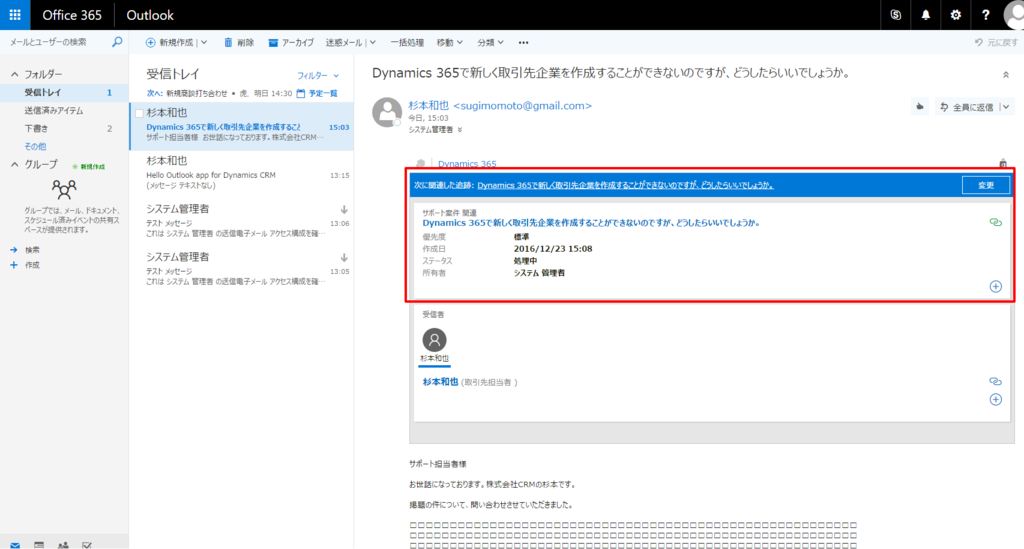Click like thumbs-up icon
This screenshot has height=549, width=1024.
(x=920, y=106)
